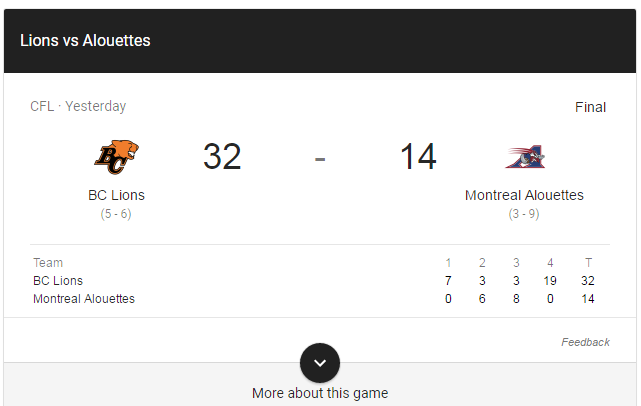Click the CFL · Yesterday league label
Screen dimensions: 641x406
(78, 106)
